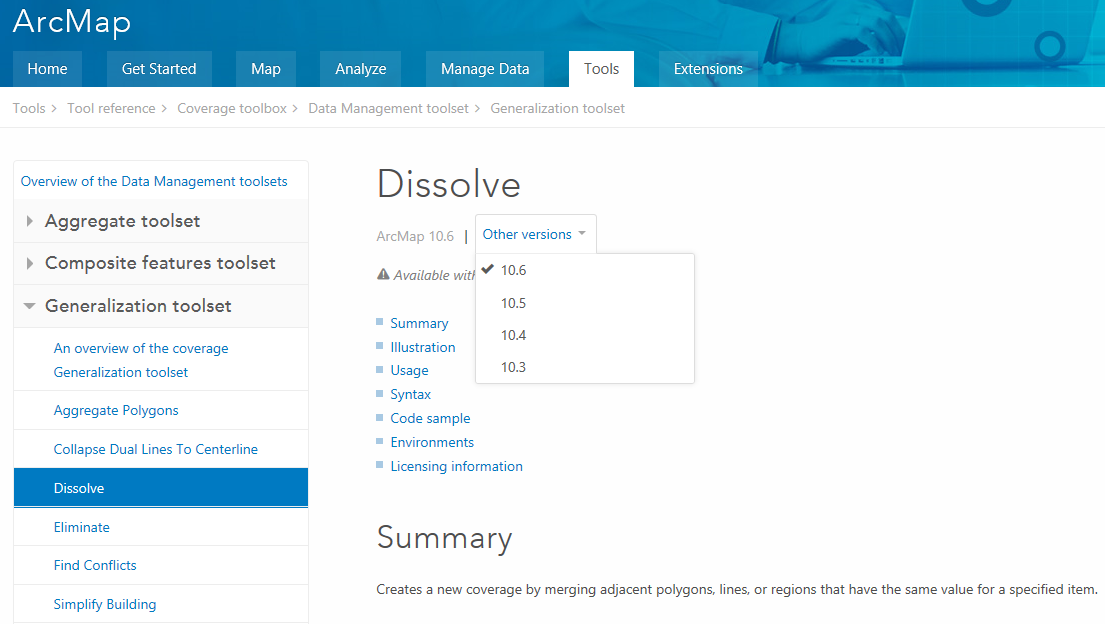Open the Coverage toolbox breadcrumb
Screen dimensions: 1105x624
232,107
